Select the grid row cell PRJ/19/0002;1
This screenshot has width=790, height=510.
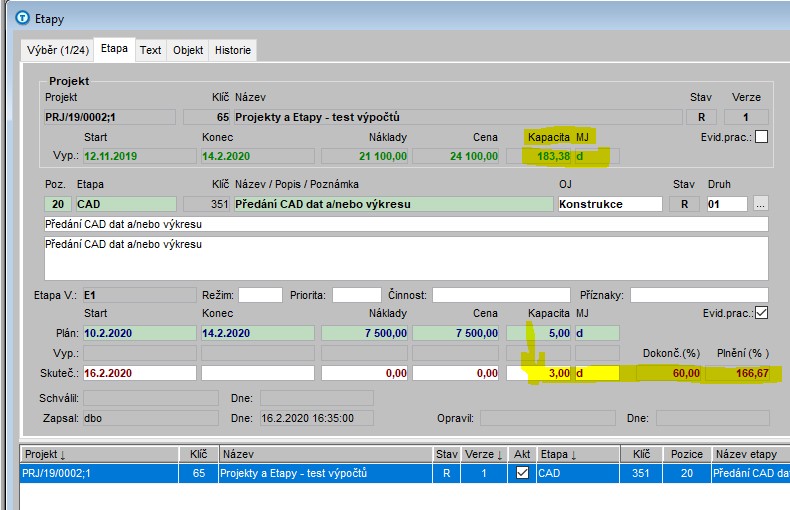click(99, 473)
